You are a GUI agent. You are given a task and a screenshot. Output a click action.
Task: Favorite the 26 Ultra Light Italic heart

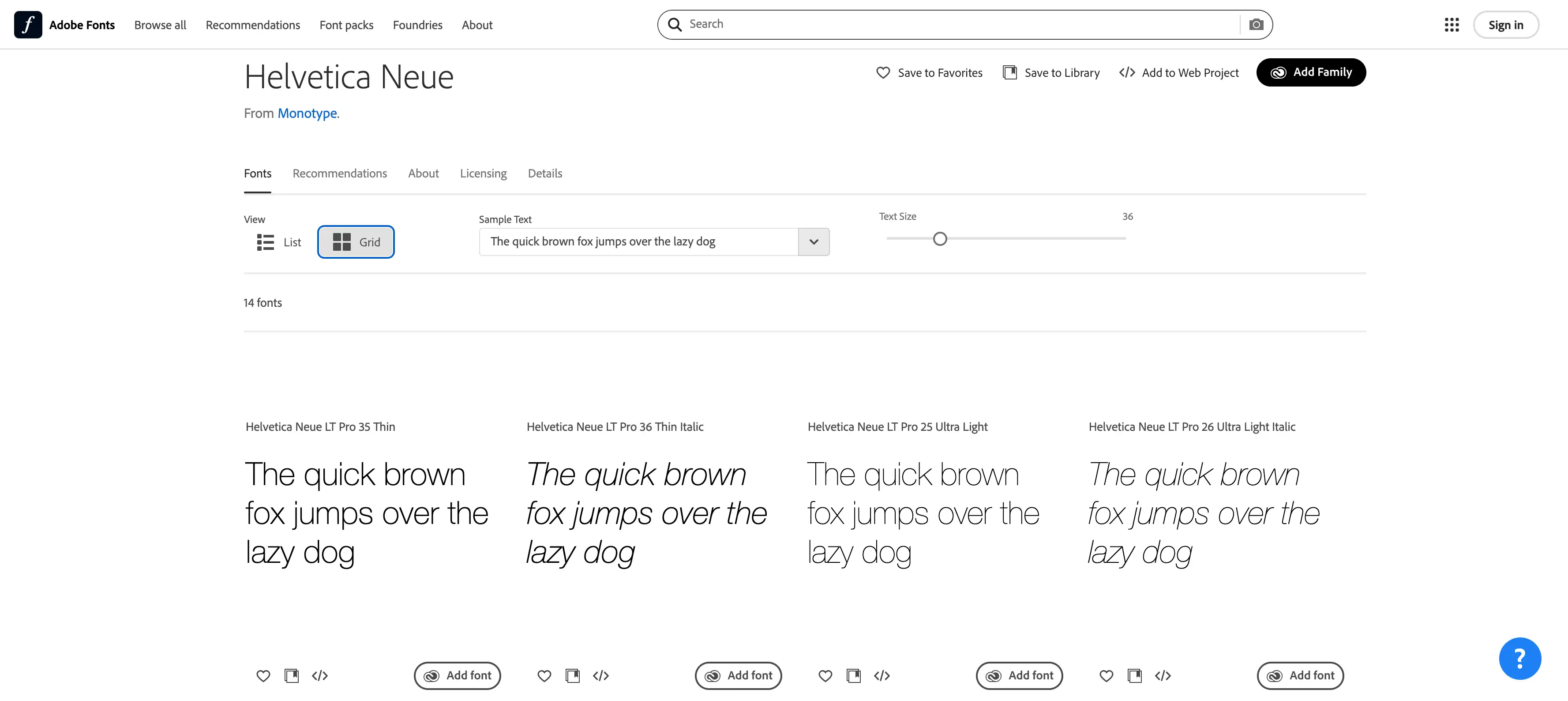pos(1107,675)
